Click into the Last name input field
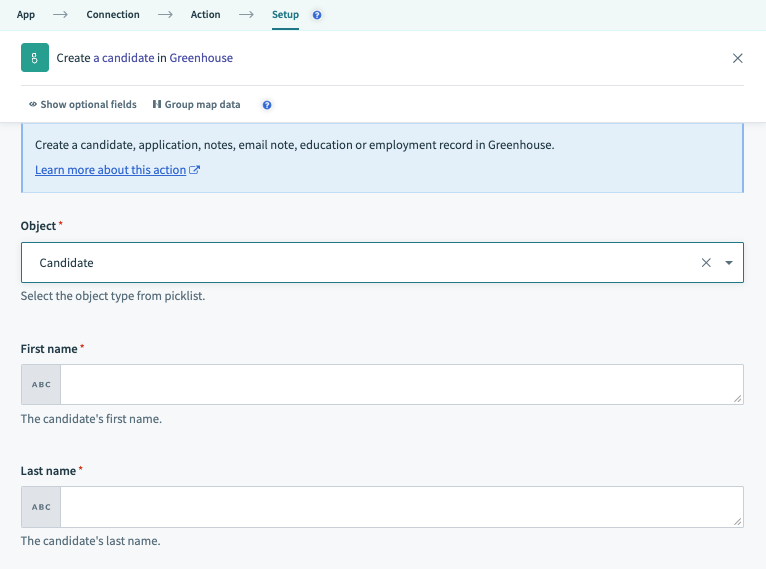The image size is (766, 569). click(x=400, y=507)
